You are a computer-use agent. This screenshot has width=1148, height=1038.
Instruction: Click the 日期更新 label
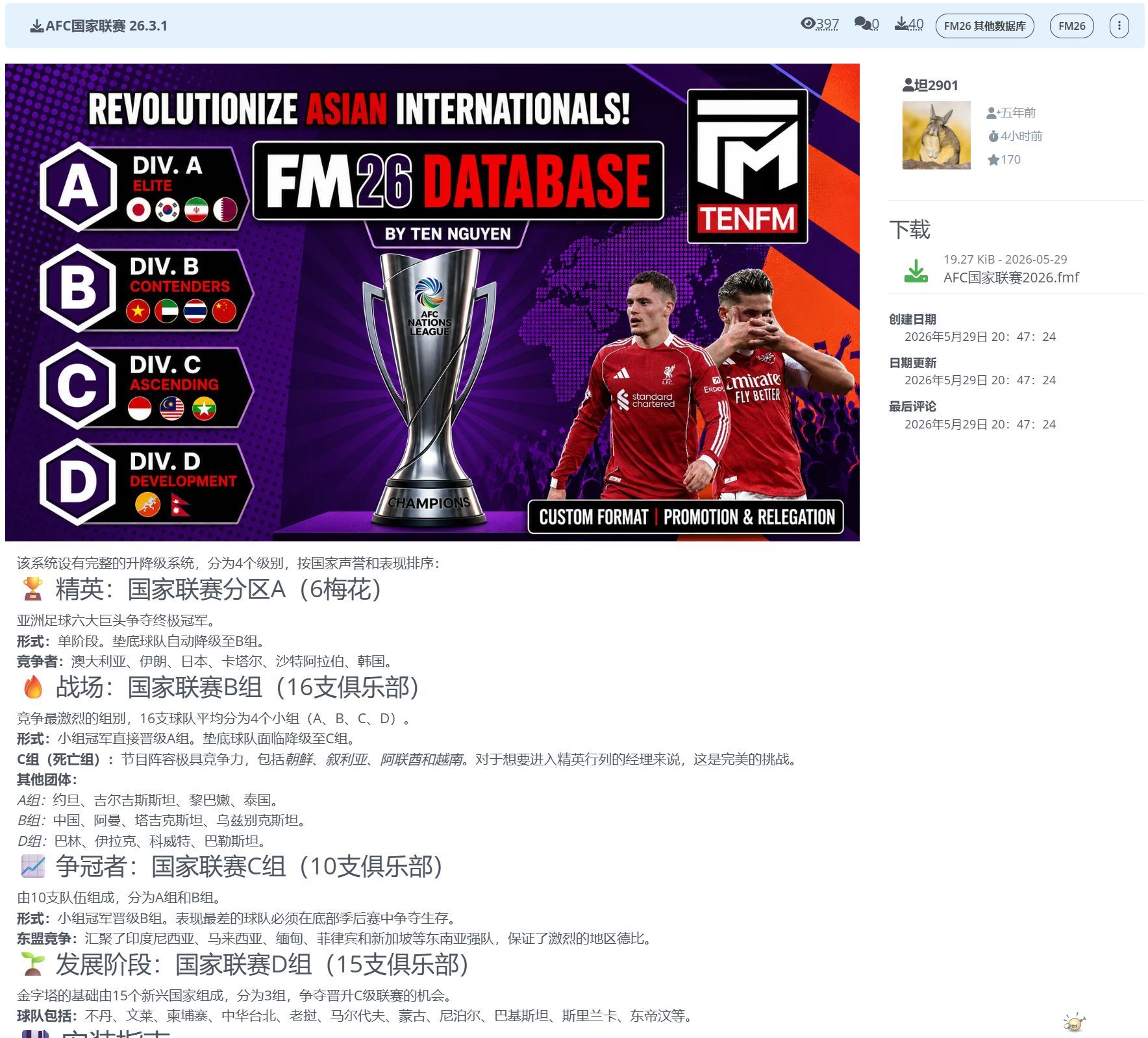click(x=912, y=363)
